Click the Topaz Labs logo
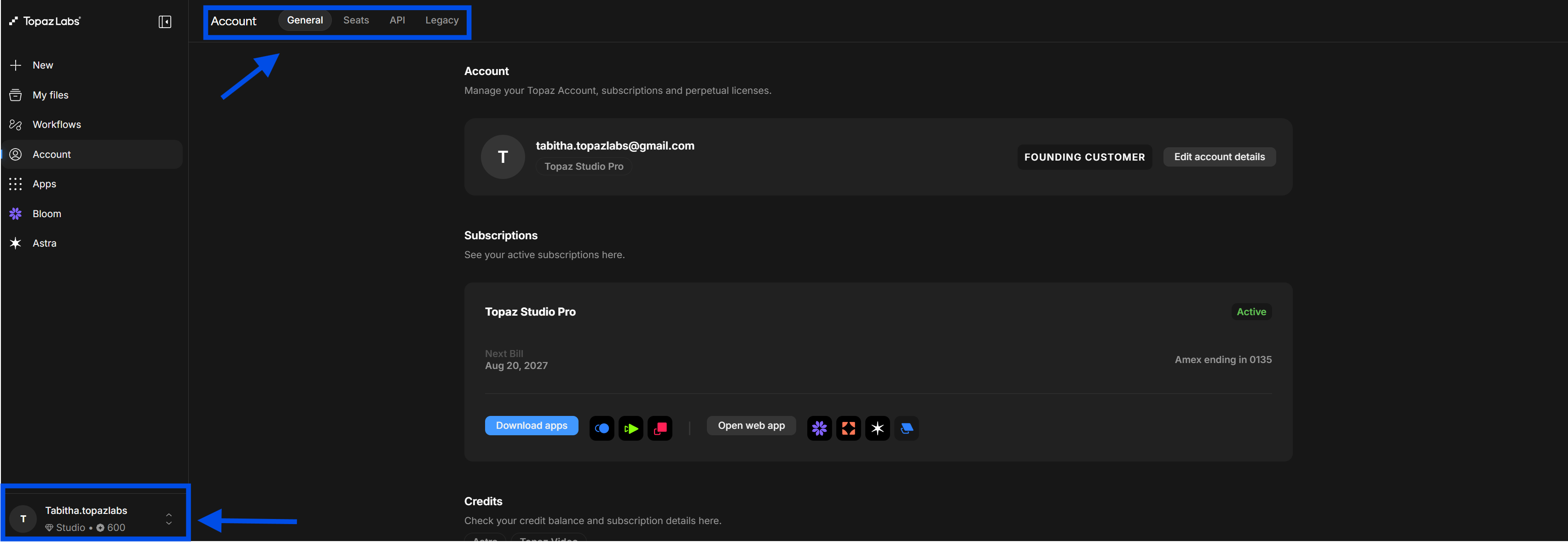This screenshot has height=542, width=1568. click(45, 21)
